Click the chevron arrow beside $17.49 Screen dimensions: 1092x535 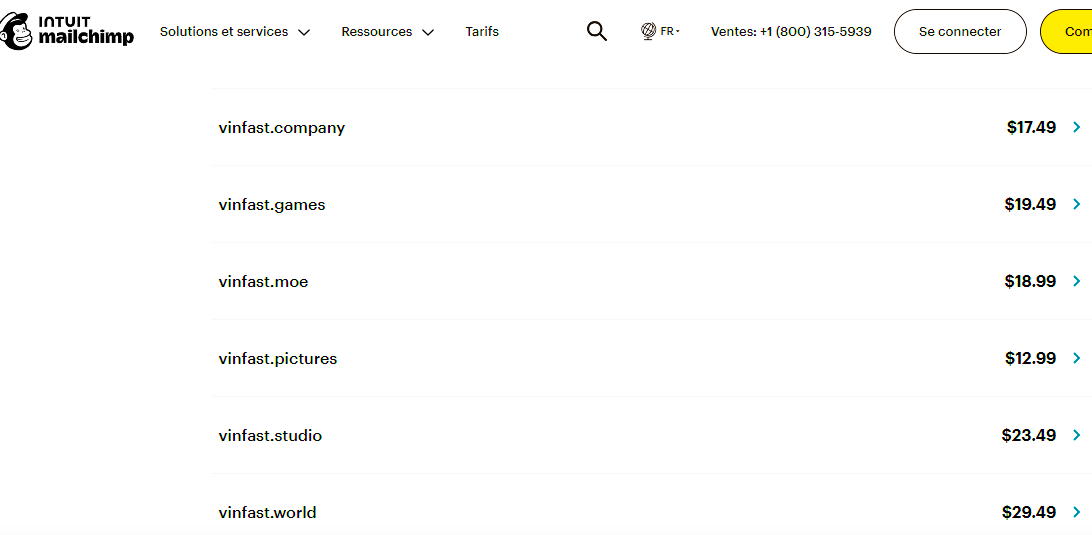[1077, 127]
